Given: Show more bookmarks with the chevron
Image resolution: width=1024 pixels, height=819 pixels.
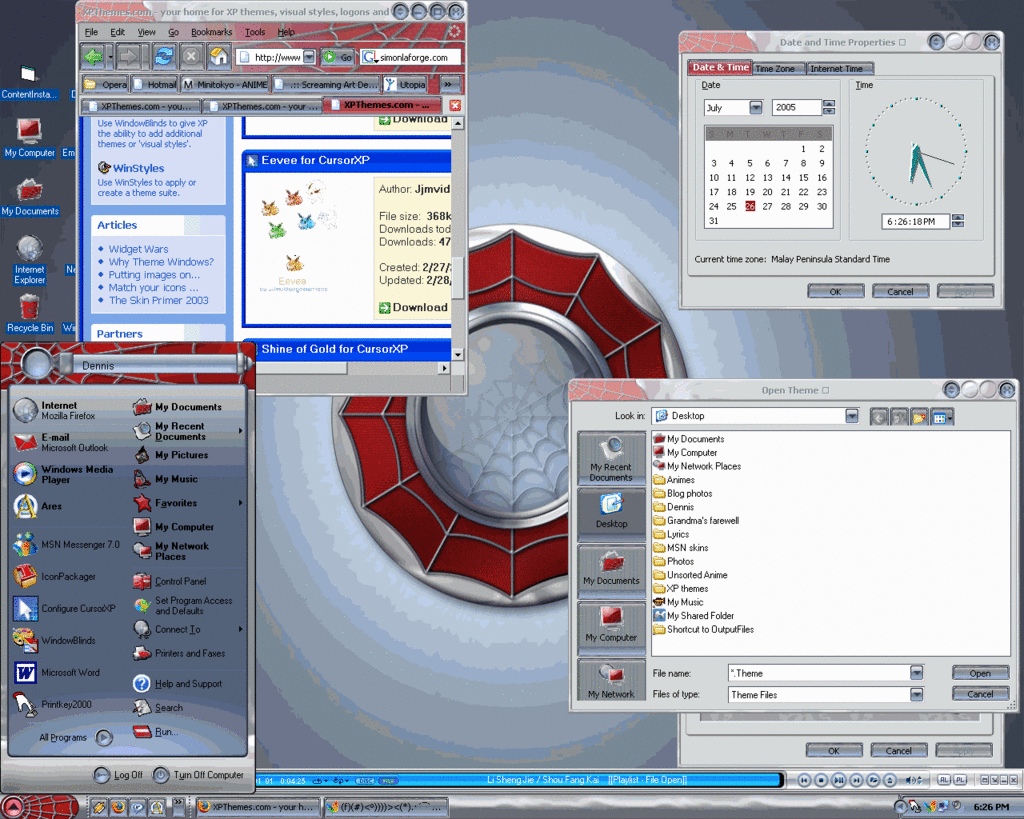Looking at the screenshot, I should (x=448, y=84).
